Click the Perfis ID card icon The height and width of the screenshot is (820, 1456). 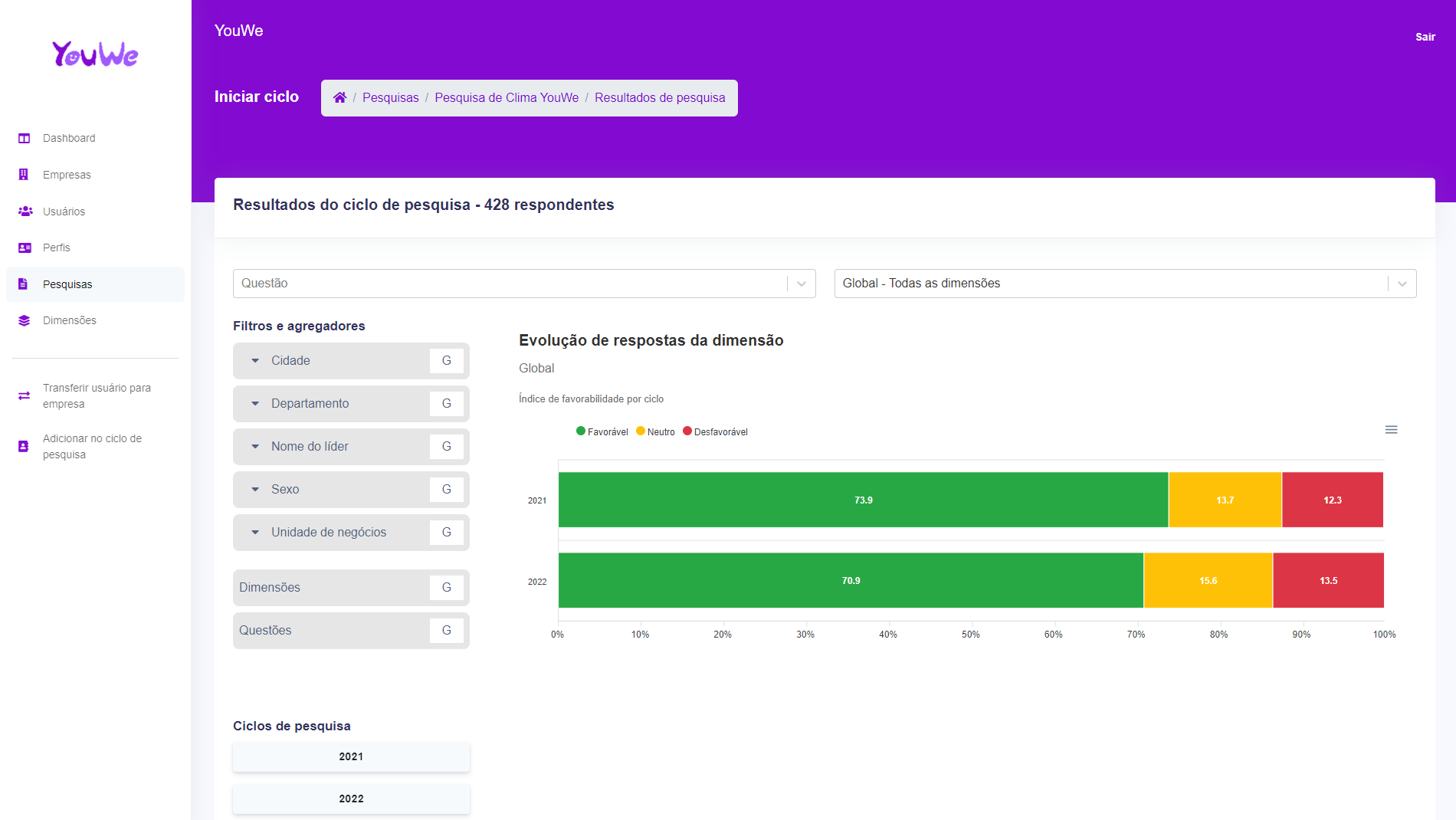[x=25, y=248]
